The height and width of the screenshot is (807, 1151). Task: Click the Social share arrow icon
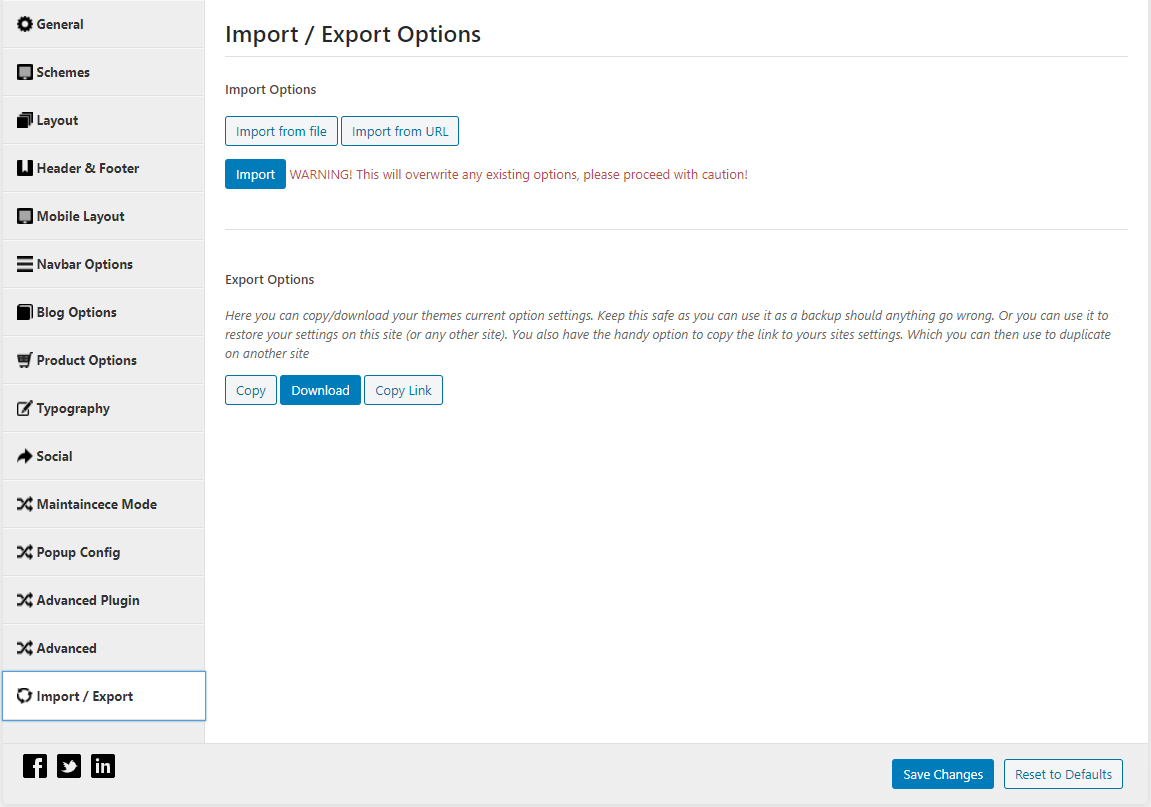(x=25, y=456)
